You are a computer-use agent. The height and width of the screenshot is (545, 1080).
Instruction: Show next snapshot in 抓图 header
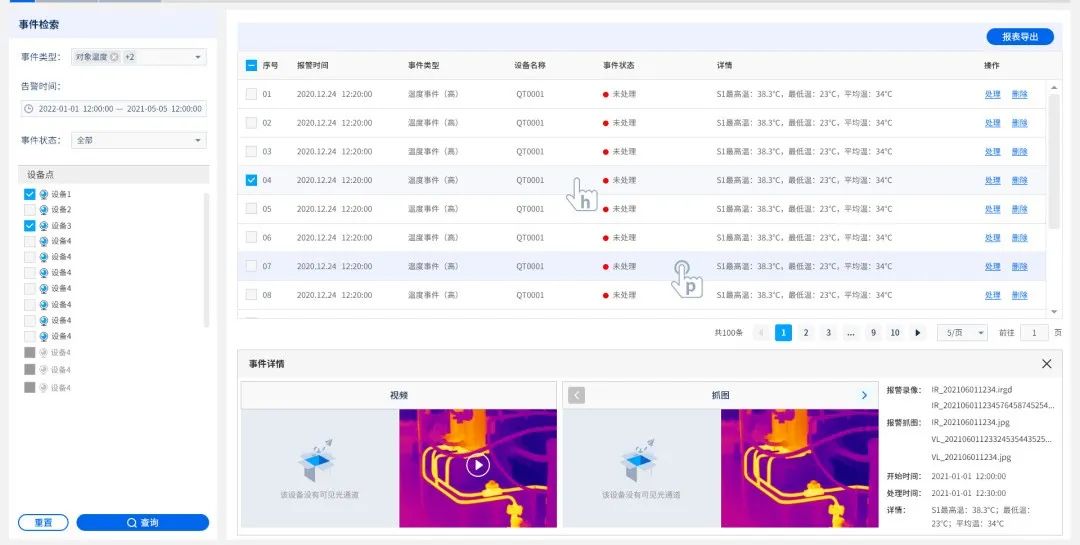864,395
